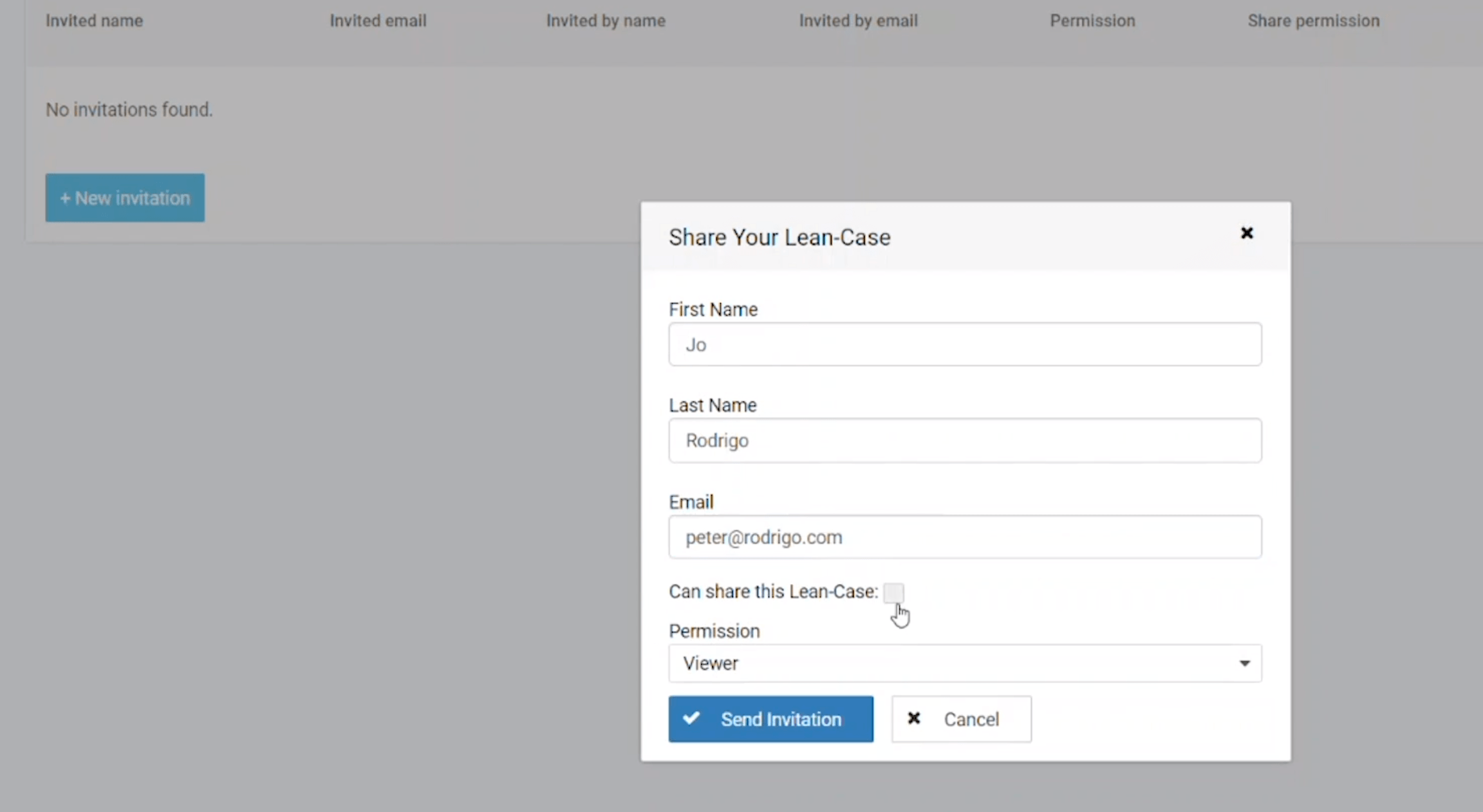The width and height of the screenshot is (1483, 812).
Task: Click the X icon on Cancel button
Action: pyautogui.click(x=913, y=718)
